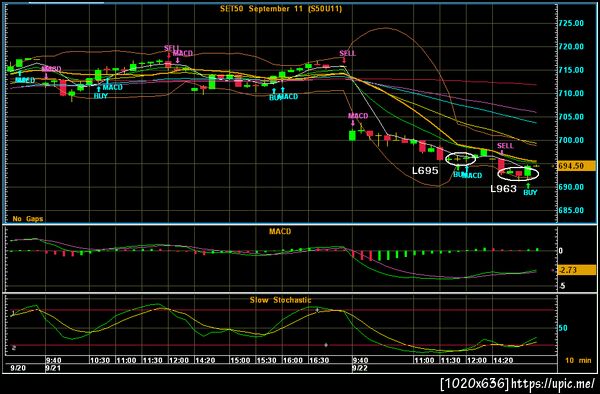Click the MACD panel title
The image size is (600, 394).
click(x=280, y=231)
